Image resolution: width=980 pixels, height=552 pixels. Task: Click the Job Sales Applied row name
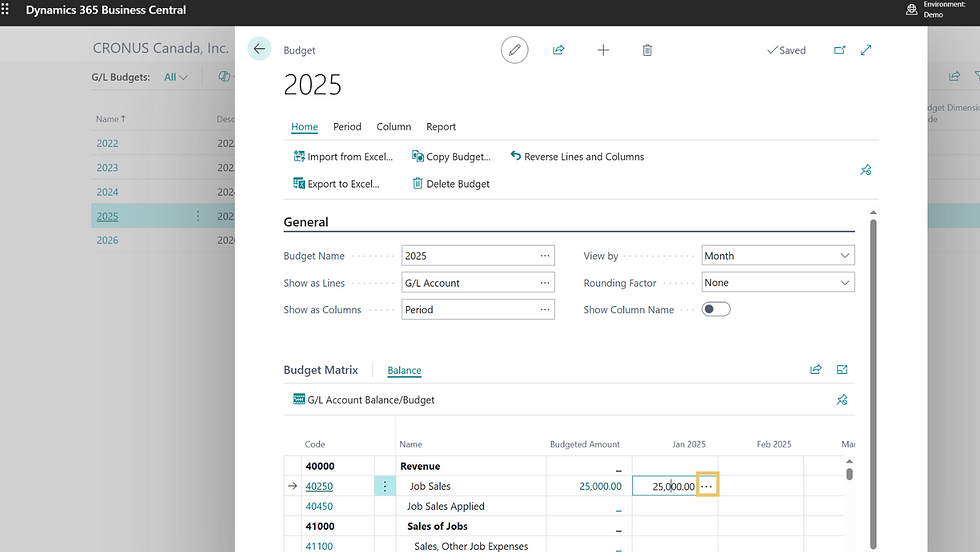(446, 506)
